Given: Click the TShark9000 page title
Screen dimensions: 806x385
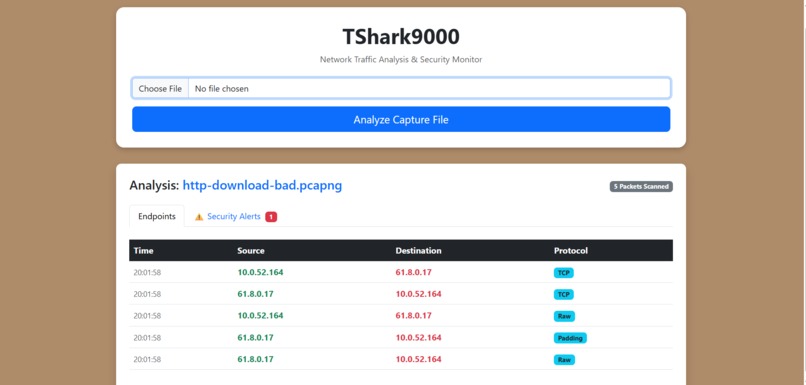Looking at the screenshot, I should [401, 37].
